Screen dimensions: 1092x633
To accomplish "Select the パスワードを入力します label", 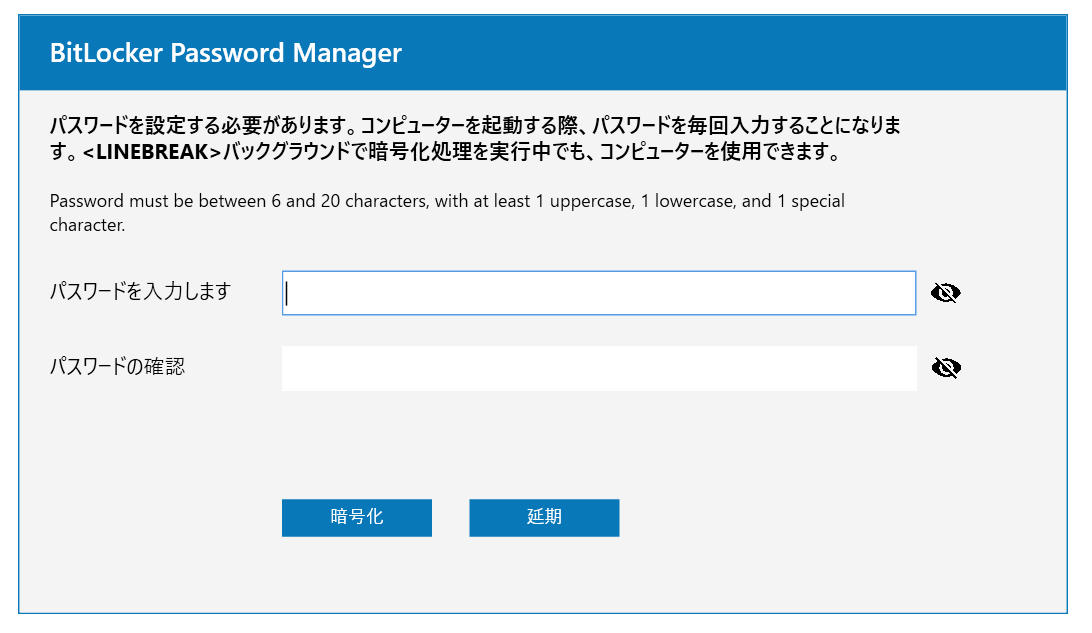I will click(x=140, y=291).
